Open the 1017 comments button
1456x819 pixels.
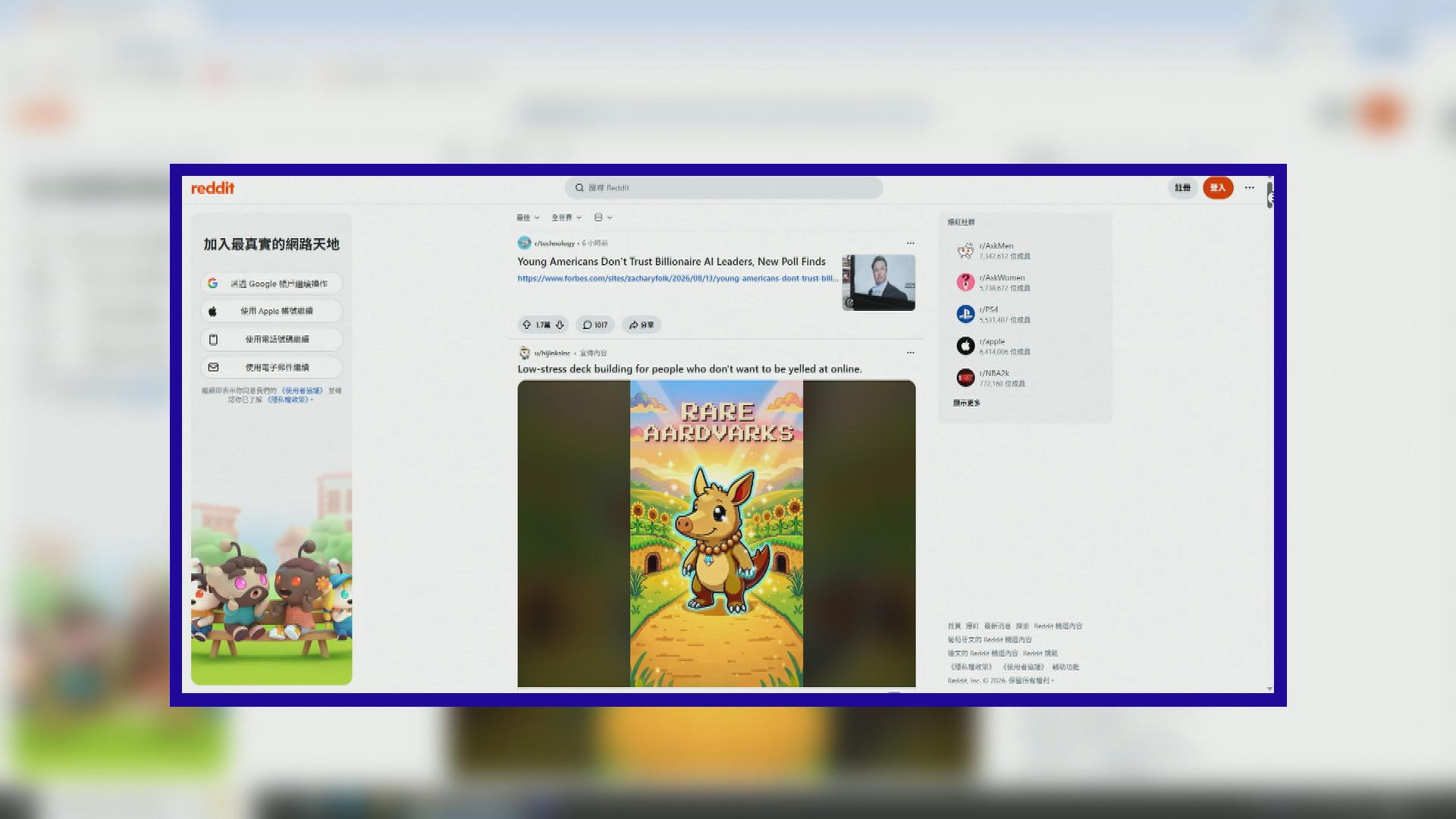click(595, 325)
